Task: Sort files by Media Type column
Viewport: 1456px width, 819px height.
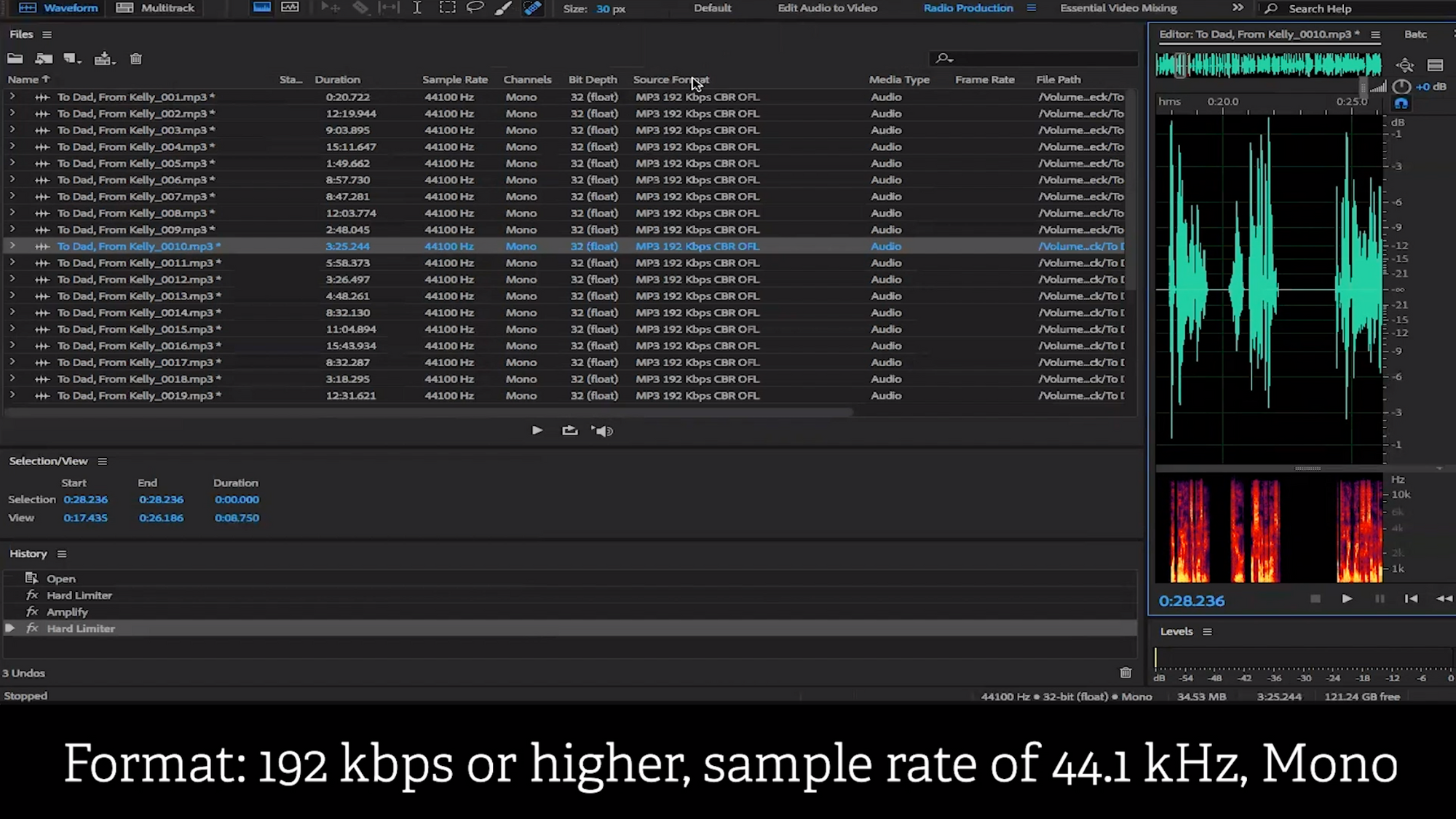Action: [x=899, y=79]
